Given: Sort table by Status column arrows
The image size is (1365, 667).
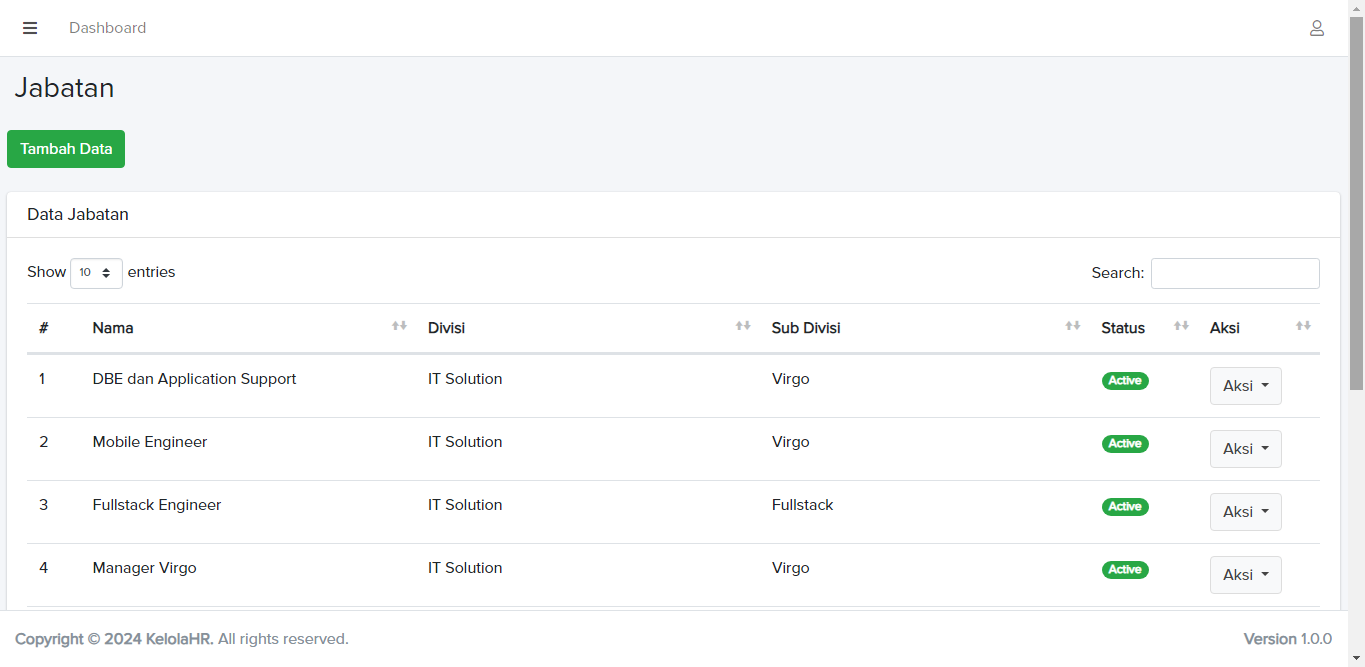Looking at the screenshot, I should (x=1181, y=326).
